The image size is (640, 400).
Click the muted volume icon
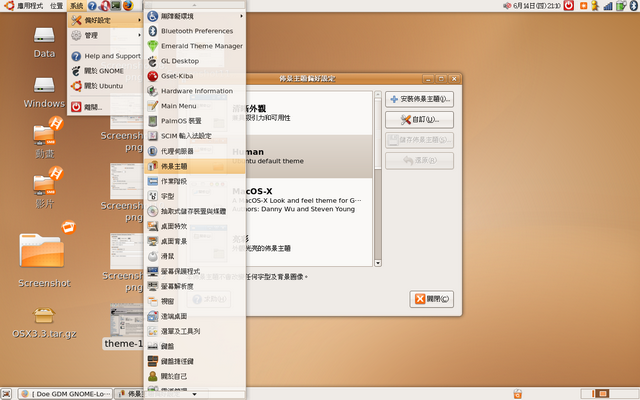point(507,6)
